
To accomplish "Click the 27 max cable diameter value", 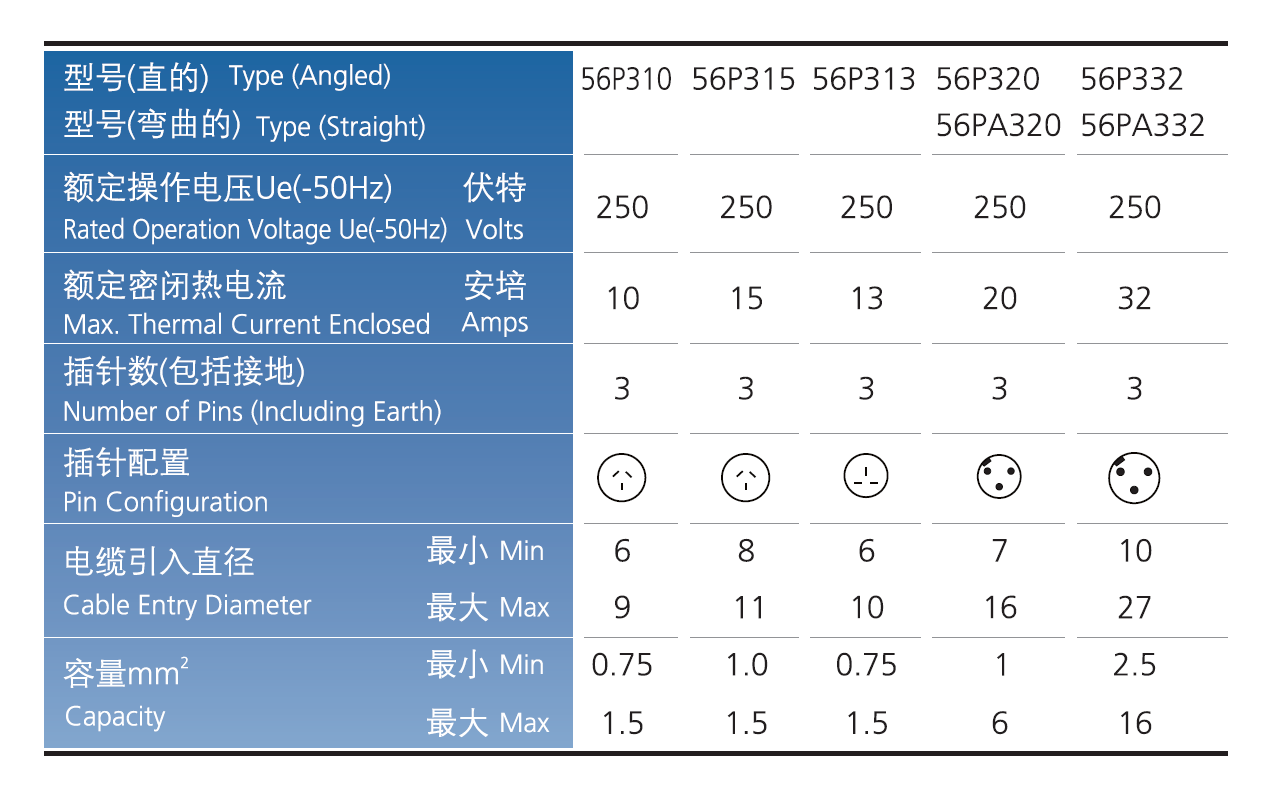I will pos(1134,608).
